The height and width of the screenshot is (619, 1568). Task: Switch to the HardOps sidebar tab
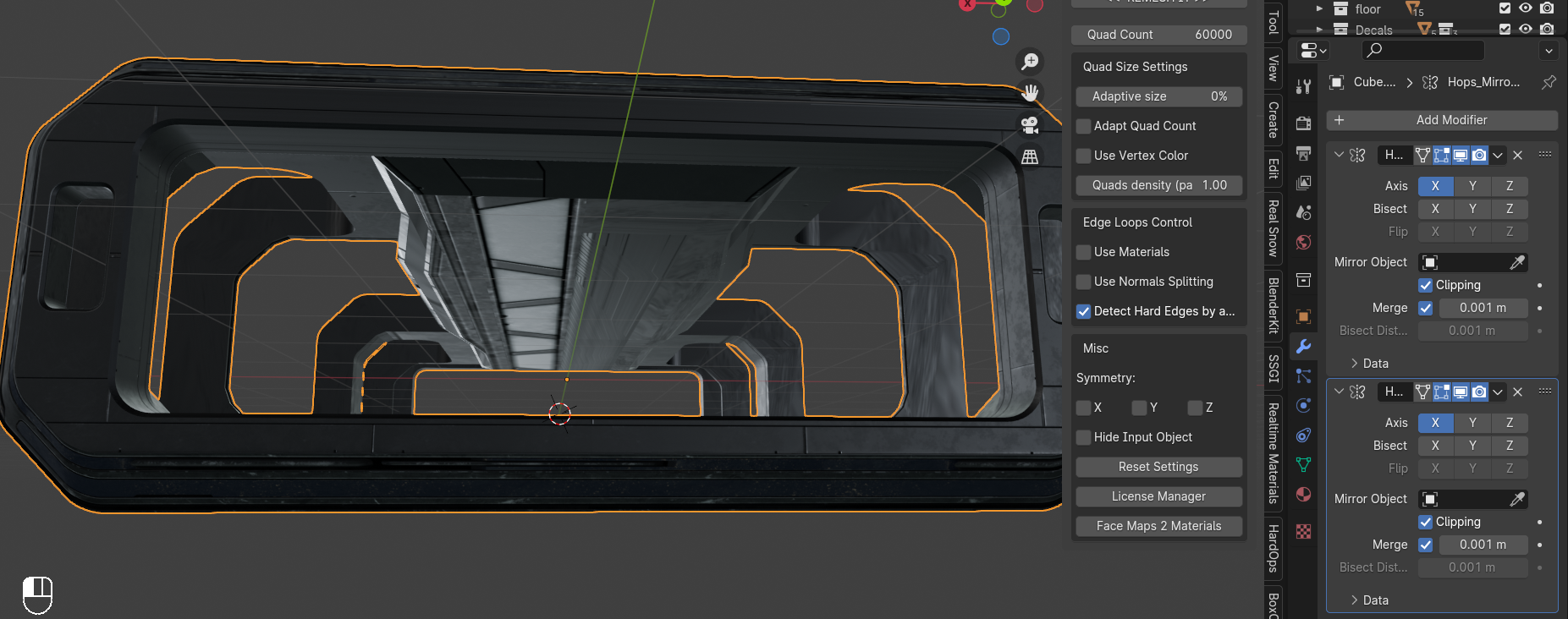tap(1274, 548)
